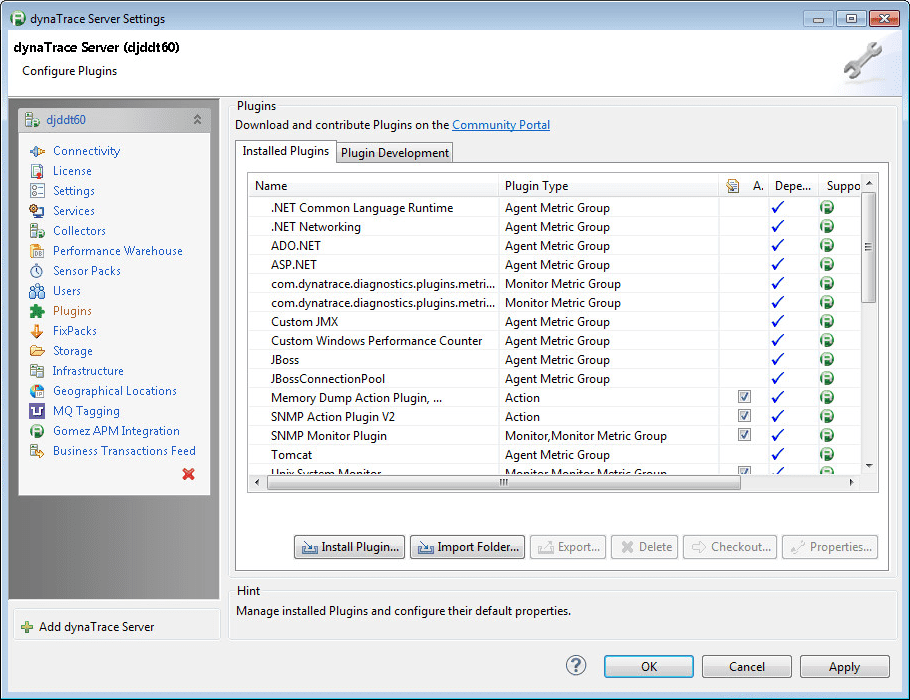Click the help question mark icon
910x700 pixels.
pos(576,665)
